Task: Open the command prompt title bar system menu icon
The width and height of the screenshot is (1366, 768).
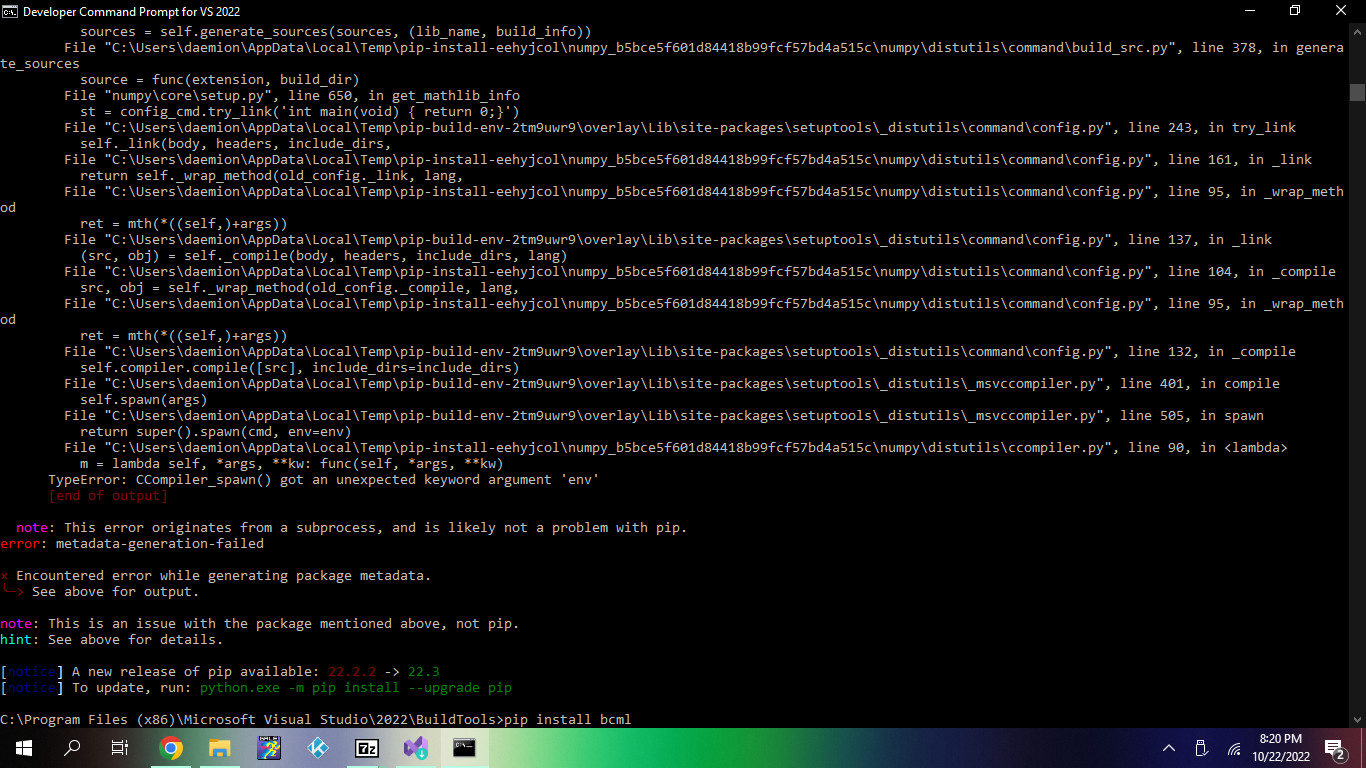Action: click(10, 11)
